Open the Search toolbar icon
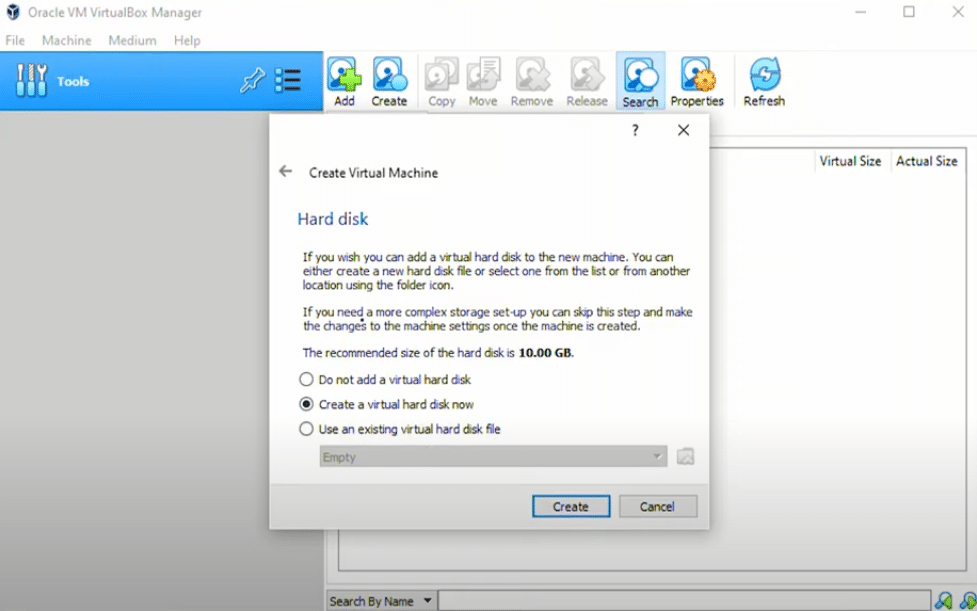 pos(640,81)
